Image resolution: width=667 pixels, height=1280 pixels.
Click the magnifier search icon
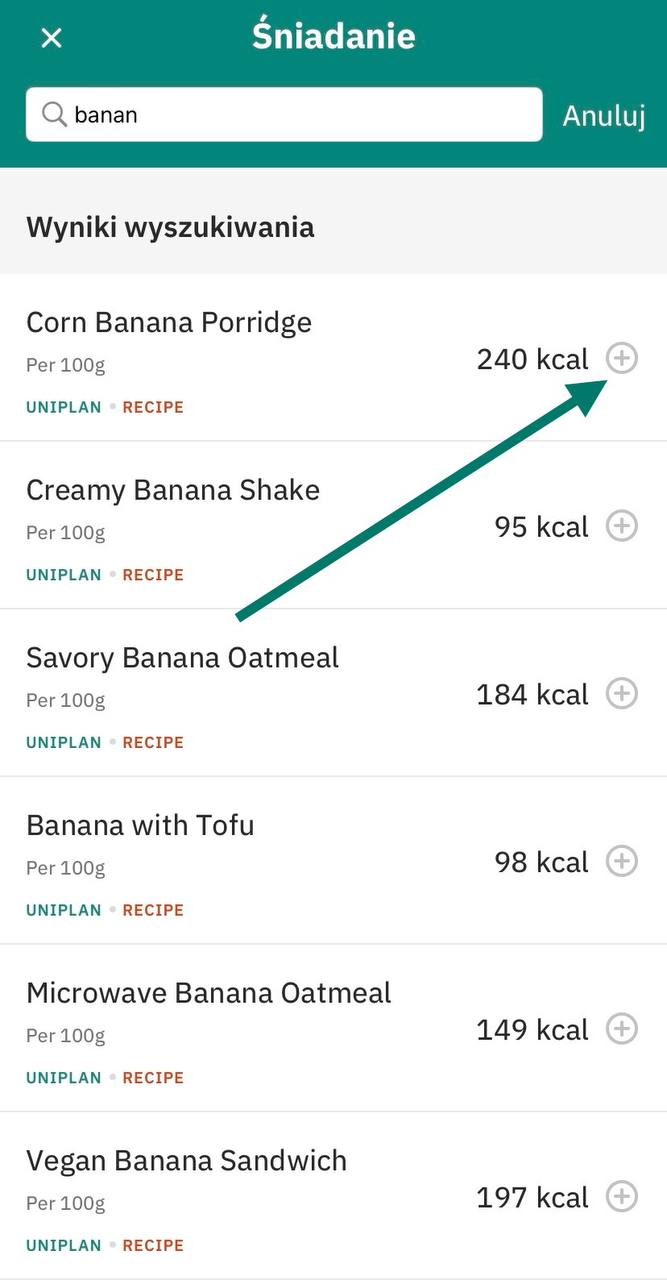[54, 115]
